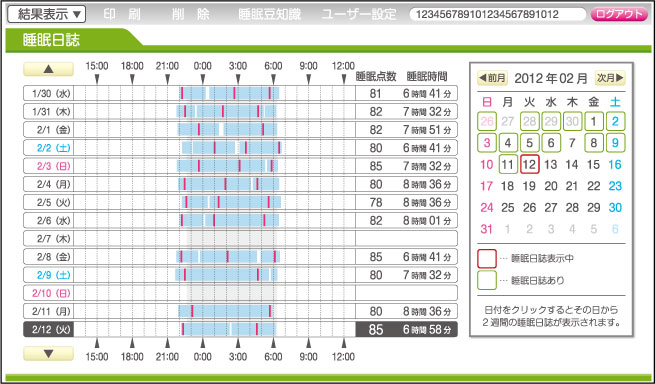Open 睡眠豆知識 menu item
Image resolution: width=655 pixels, height=384 pixels.
pyautogui.click(x=269, y=14)
